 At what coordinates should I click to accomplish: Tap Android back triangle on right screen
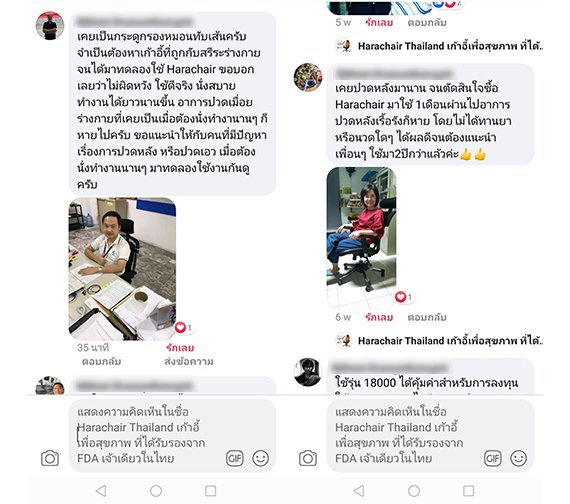click(x=359, y=491)
